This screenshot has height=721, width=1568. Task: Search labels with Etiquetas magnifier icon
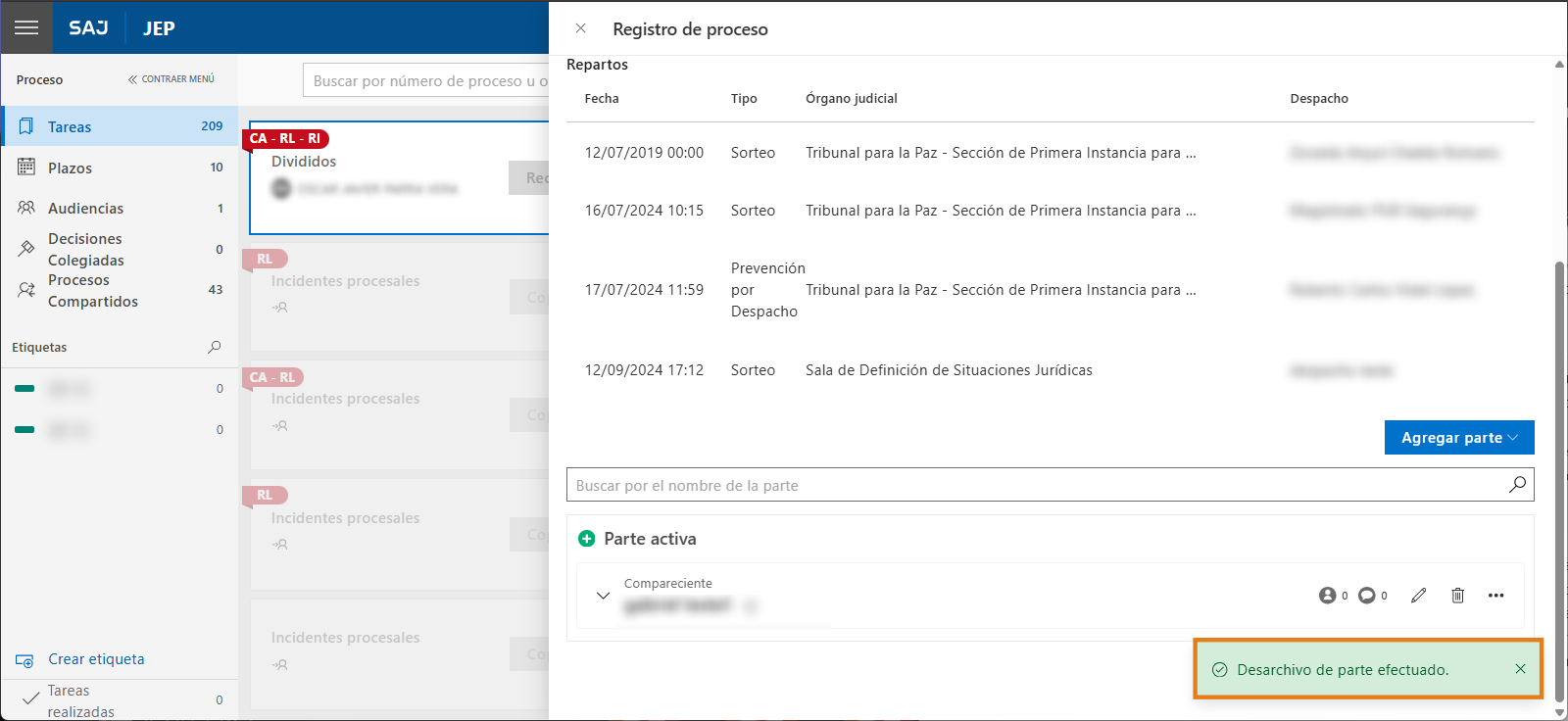(x=215, y=347)
